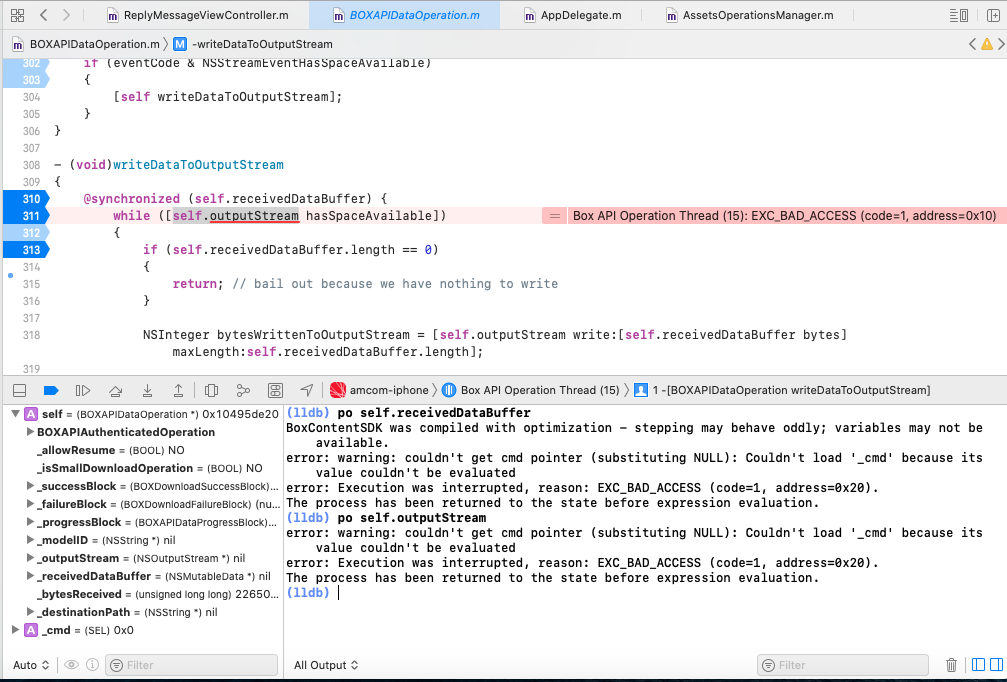Toggle breakpoint activation in the debug bar
Viewport: 1007px width, 682px height.
coord(51,390)
